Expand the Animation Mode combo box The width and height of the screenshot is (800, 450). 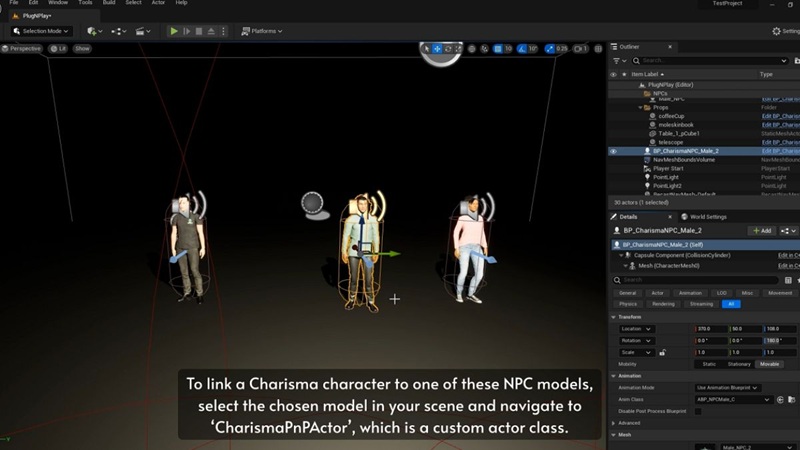(x=726, y=387)
